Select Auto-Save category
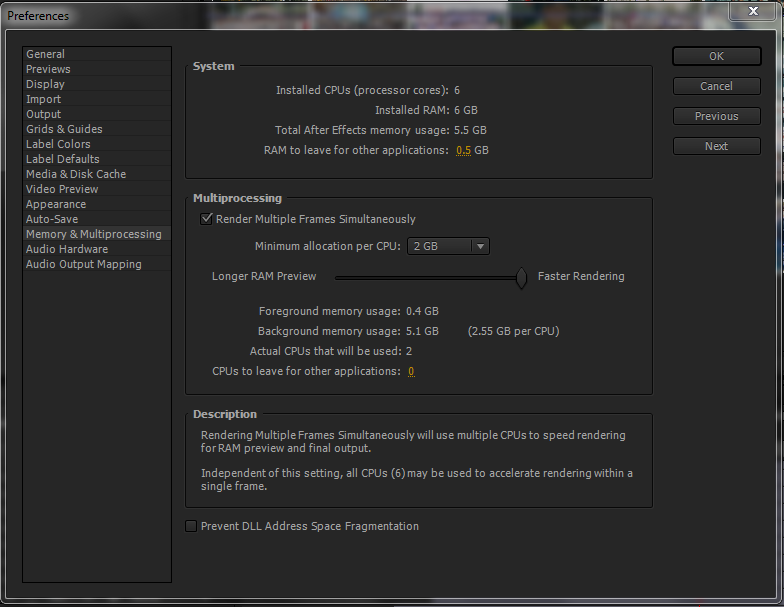Screen dimensions: 784x607 pyautogui.click(x=97, y=219)
